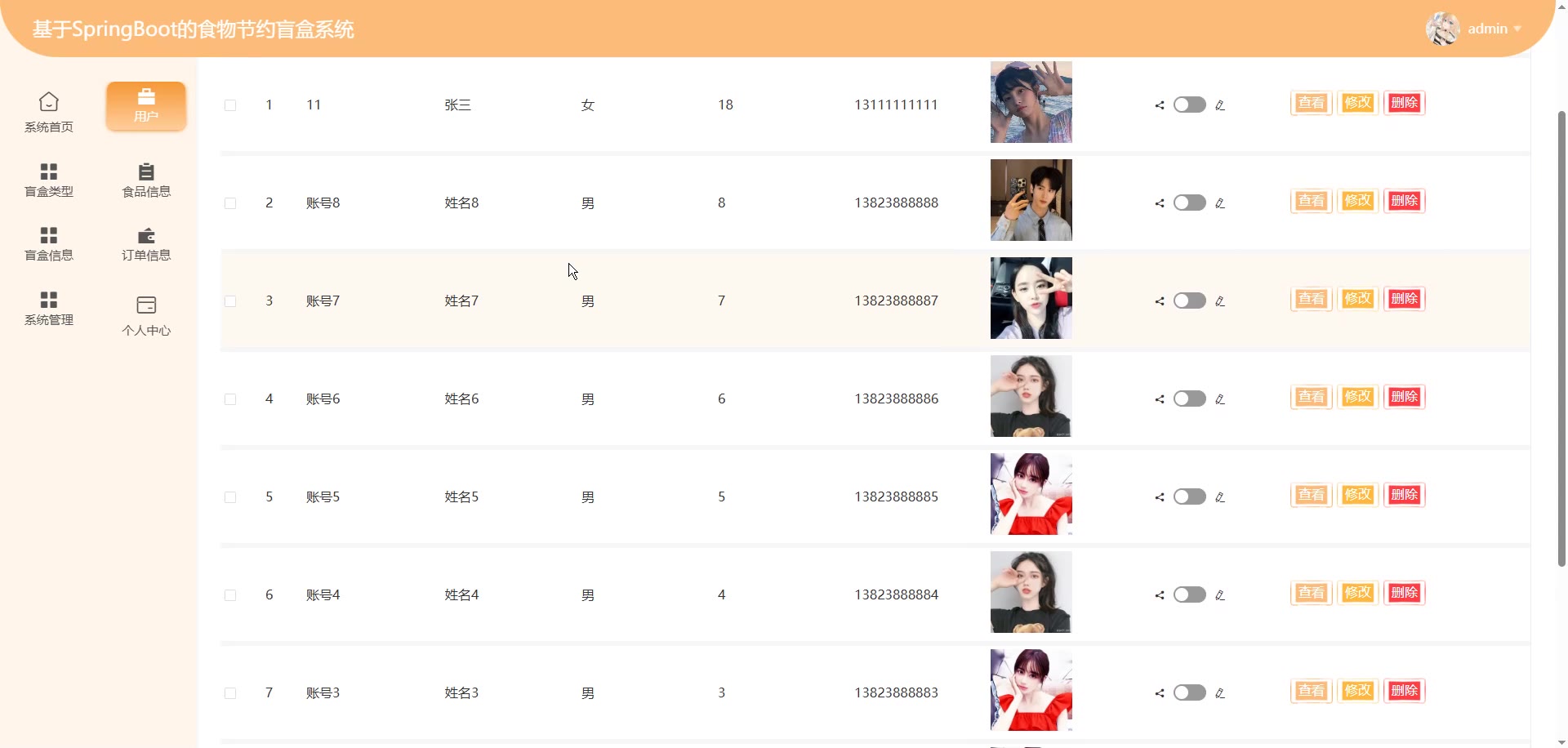This screenshot has width=1568, height=748.
Task: Toggle the switch for 账号6
Action: click(x=1189, y=398)
